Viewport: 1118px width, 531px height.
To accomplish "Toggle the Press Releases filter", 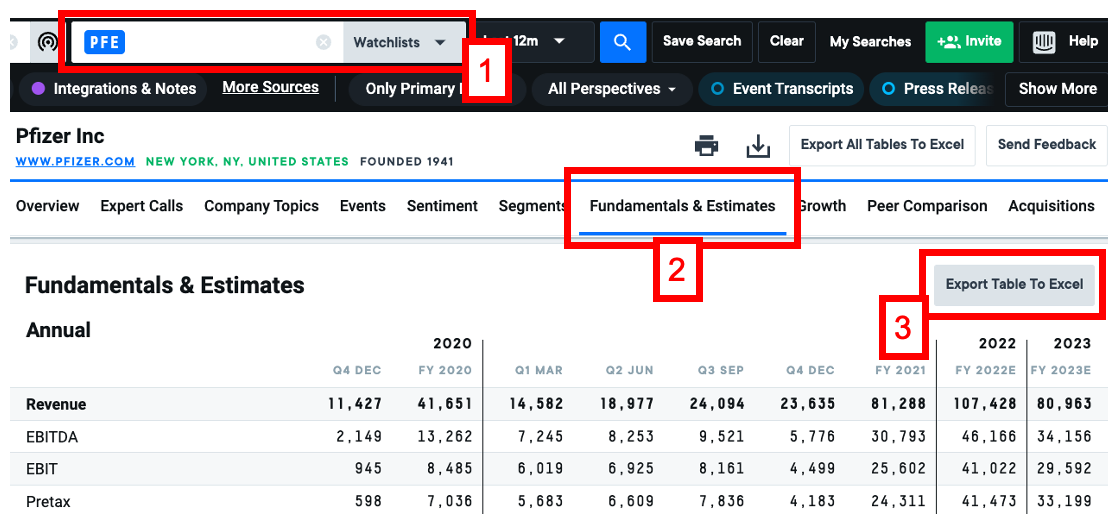I will [935, 89].
